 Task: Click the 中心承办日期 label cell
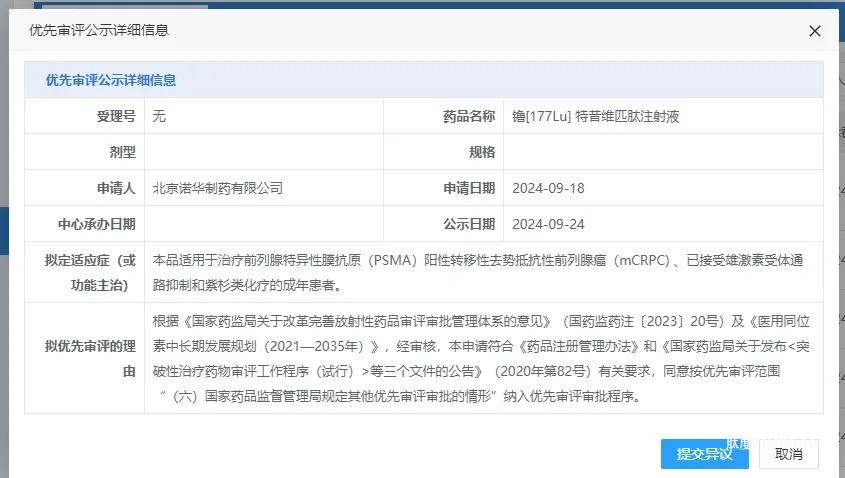tap(85, 224)
